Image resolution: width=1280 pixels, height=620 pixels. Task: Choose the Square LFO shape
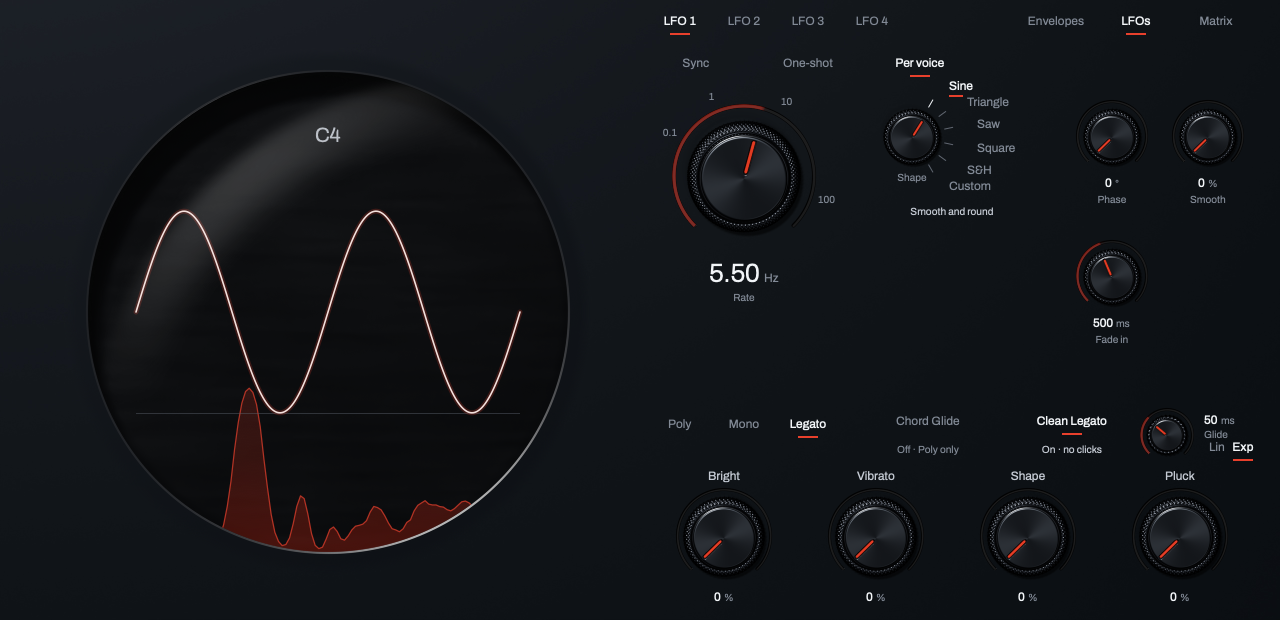(996, 148)
